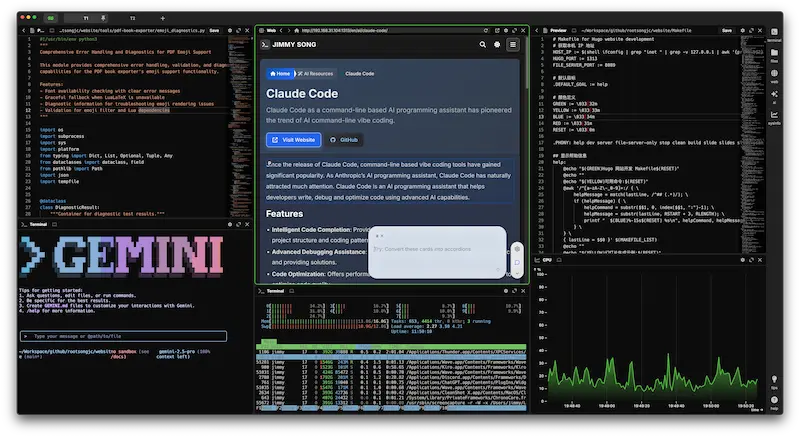Click the CPU label in graph block header
This screenshot has width=800, height=437.
pyautogui.click(x=547, y=260)
